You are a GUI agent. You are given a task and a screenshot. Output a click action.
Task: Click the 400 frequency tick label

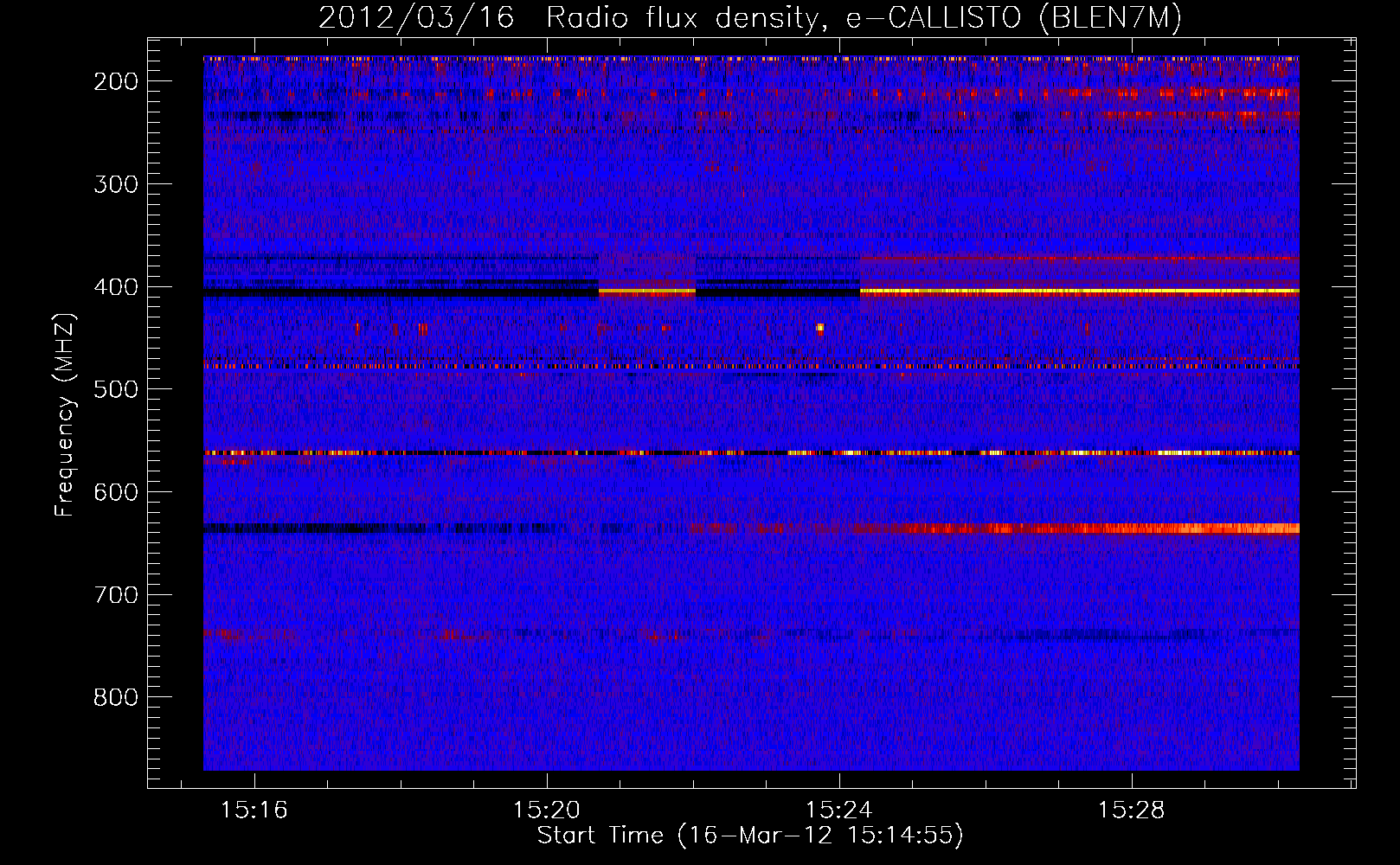(116, 287)
